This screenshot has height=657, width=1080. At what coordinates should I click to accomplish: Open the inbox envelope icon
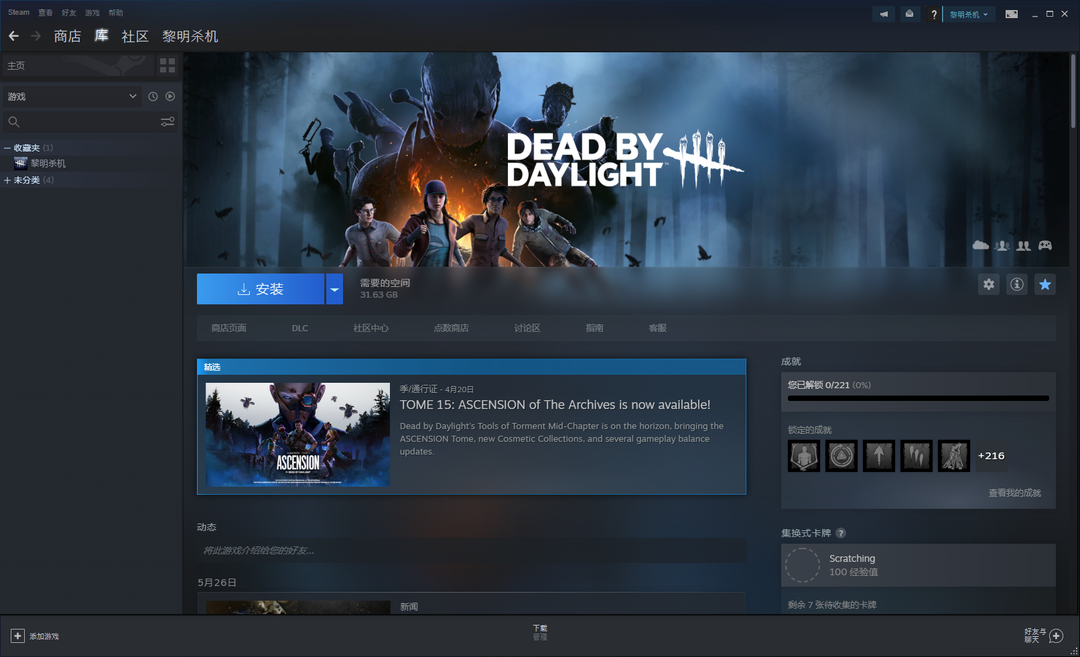coord(909,14)
